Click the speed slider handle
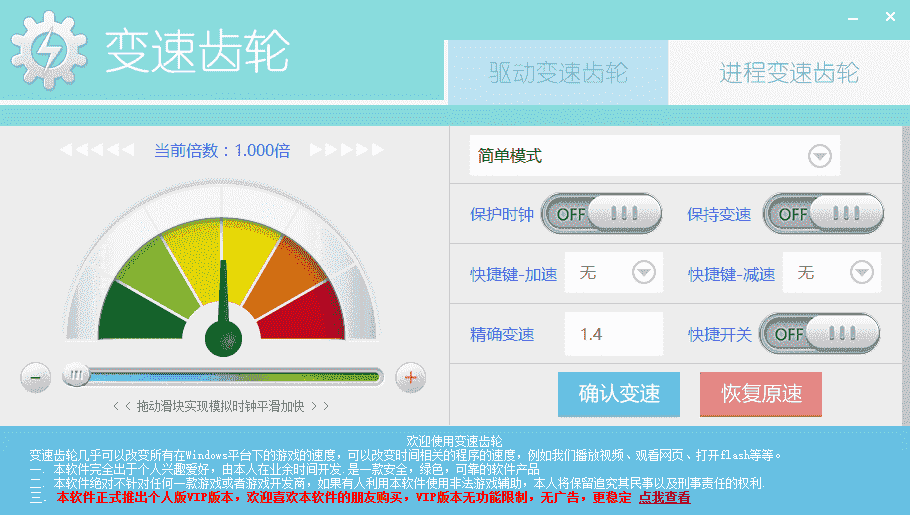Screen dimensions: 910x515 (x=75, y=376)
